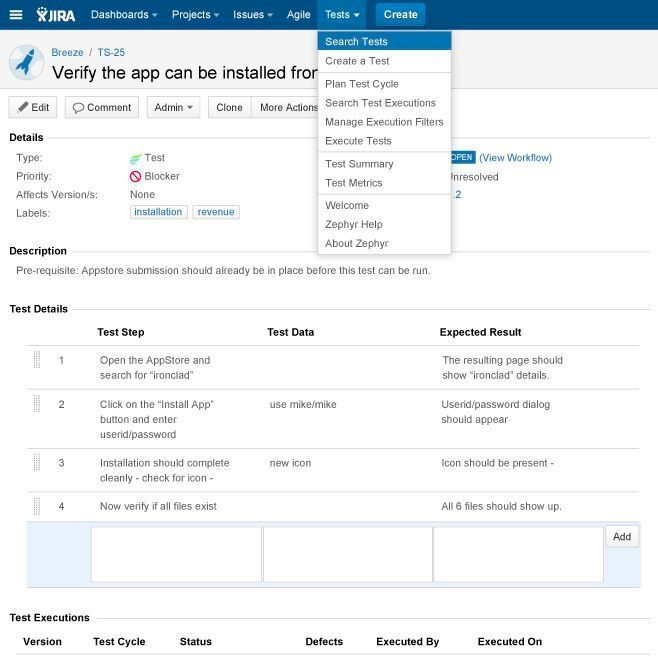Click the Breeze project rocket avatar
This screenshot has width=658, height=658.
point(26,63)
